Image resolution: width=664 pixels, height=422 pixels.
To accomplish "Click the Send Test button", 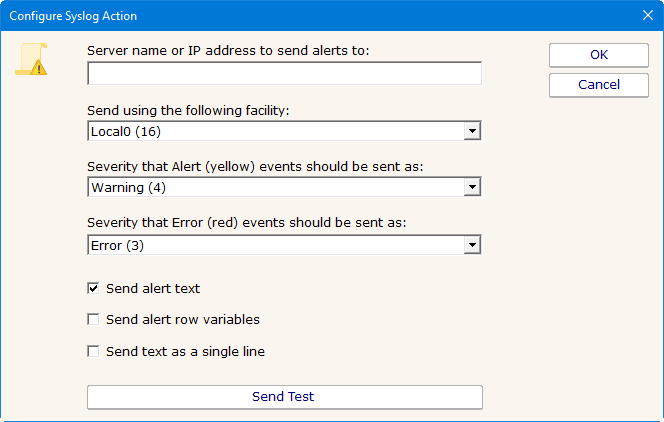I will 284,397.
